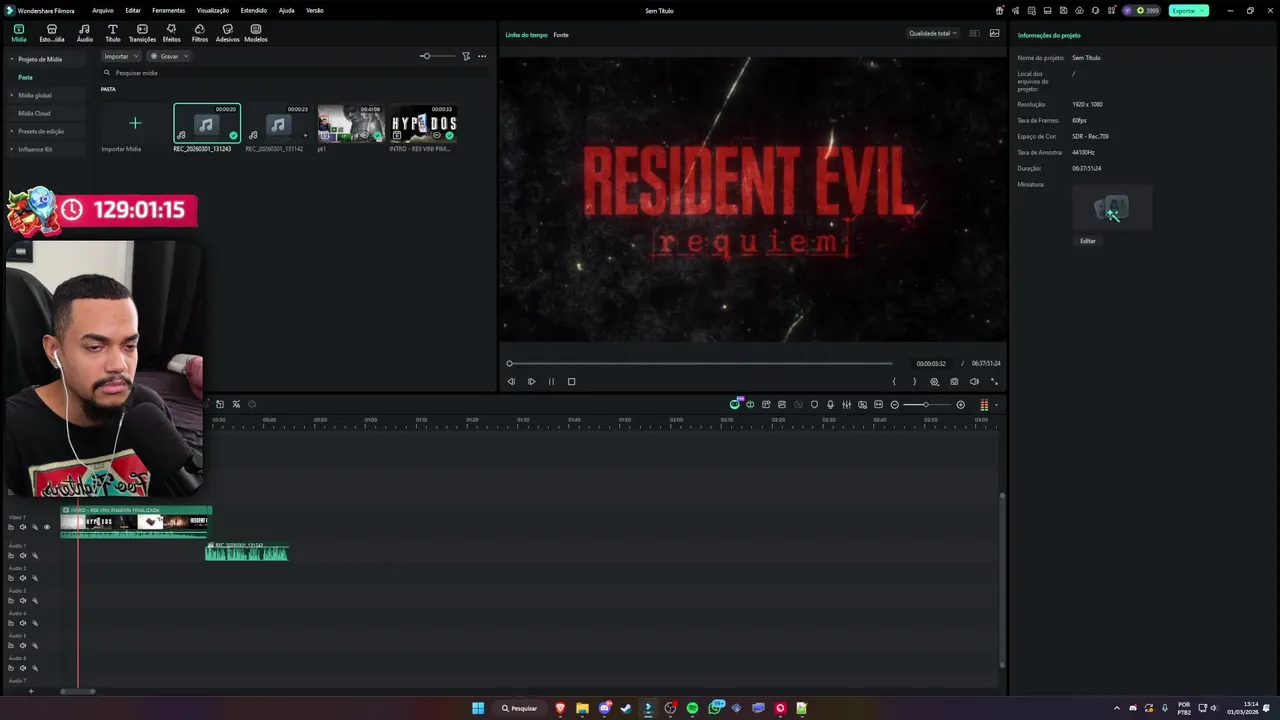The width and height of the screenshot is (1280, 720).
Task: Open the AI copilot robot icon
Action: [x=735, y=404]
